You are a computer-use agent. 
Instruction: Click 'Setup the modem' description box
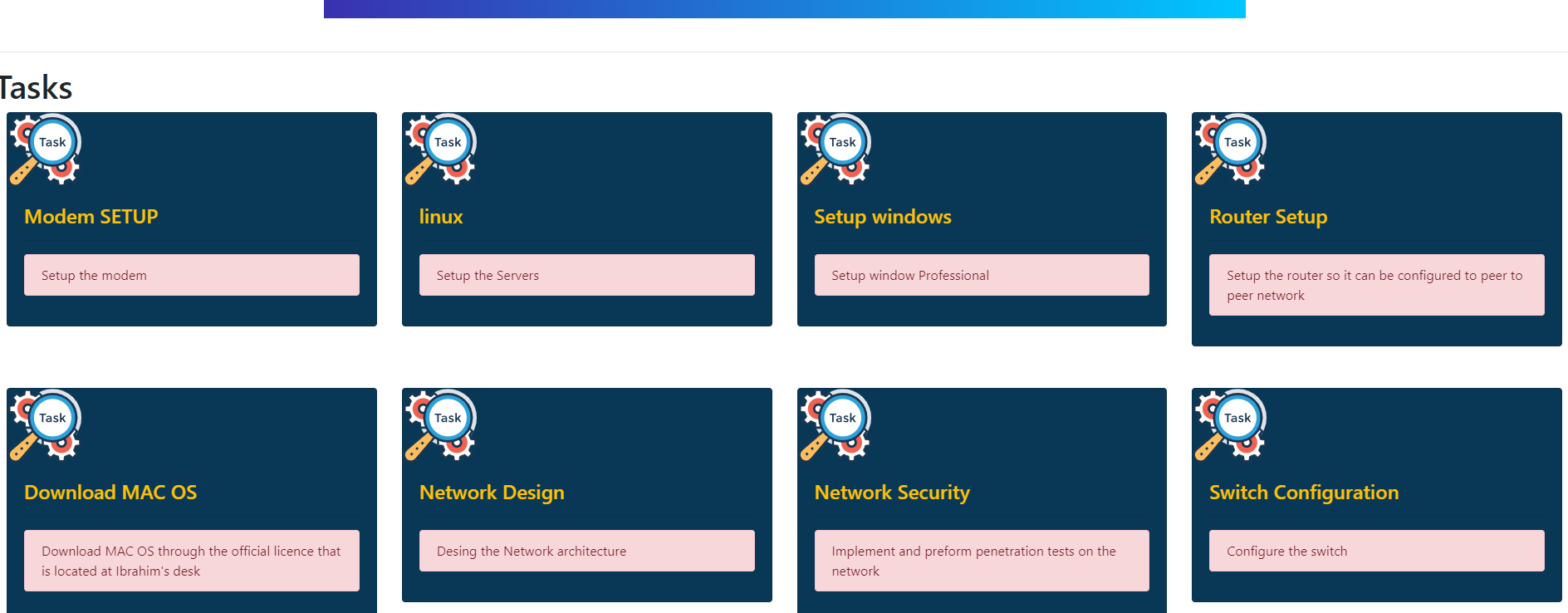click(192, 275)
